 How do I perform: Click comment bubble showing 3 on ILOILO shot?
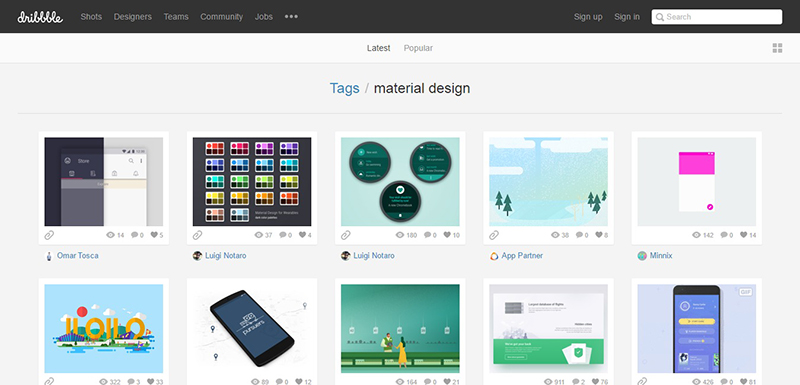click(x=131, y=381)
